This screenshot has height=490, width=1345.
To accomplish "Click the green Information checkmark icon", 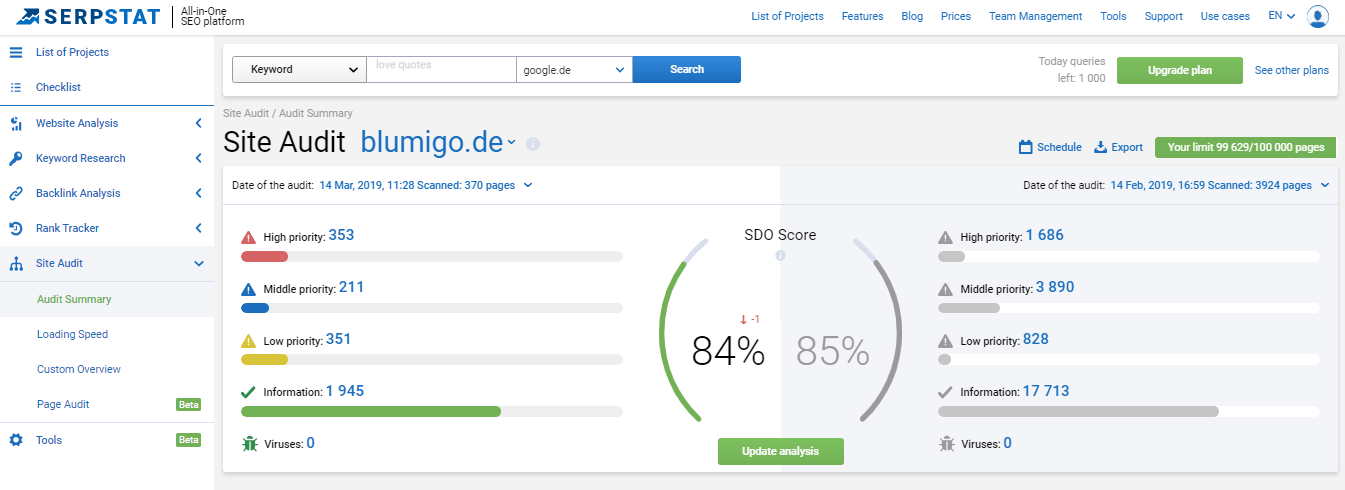I will coord(249,393).
